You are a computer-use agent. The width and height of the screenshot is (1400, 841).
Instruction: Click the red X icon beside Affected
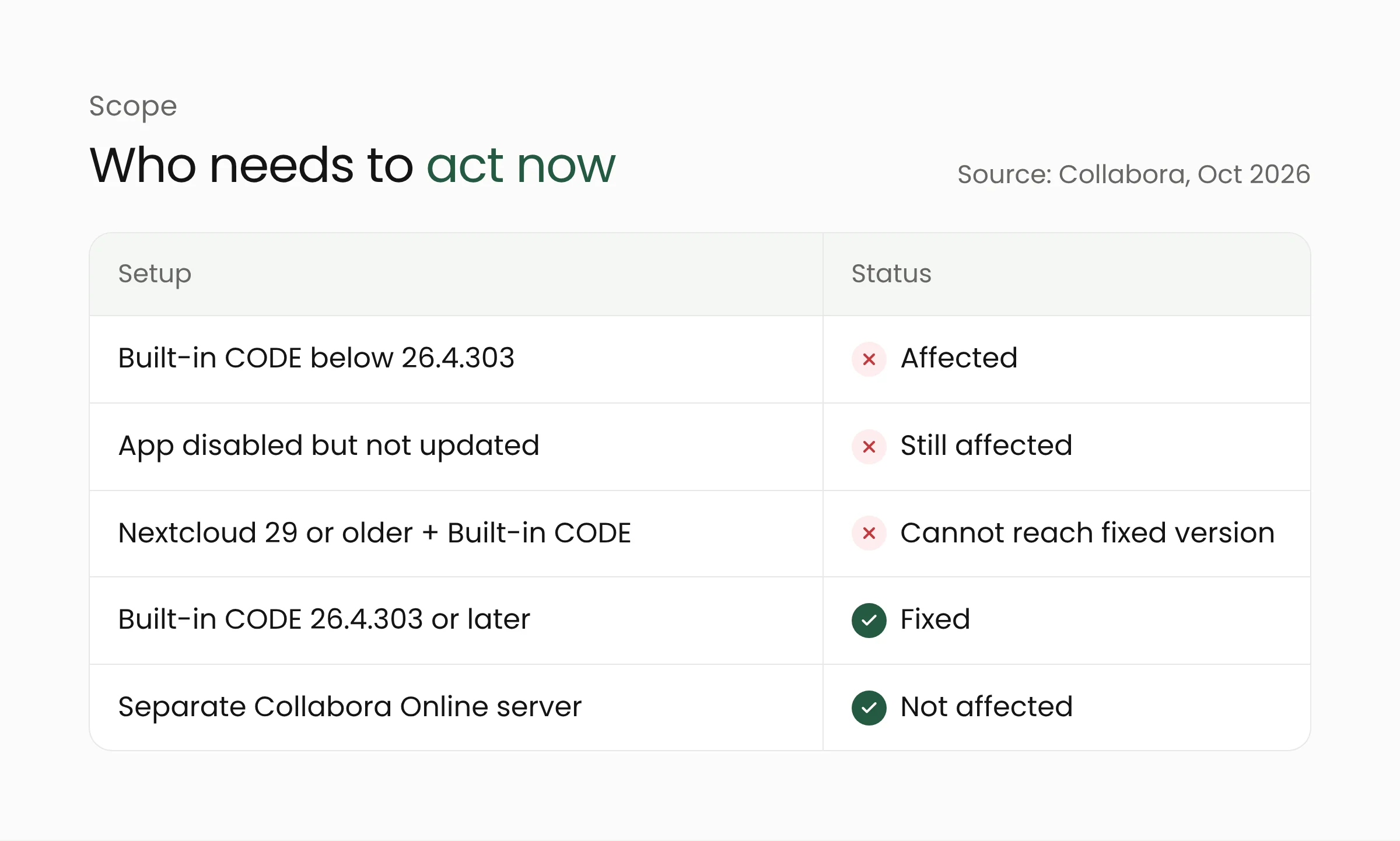(869, 359)
